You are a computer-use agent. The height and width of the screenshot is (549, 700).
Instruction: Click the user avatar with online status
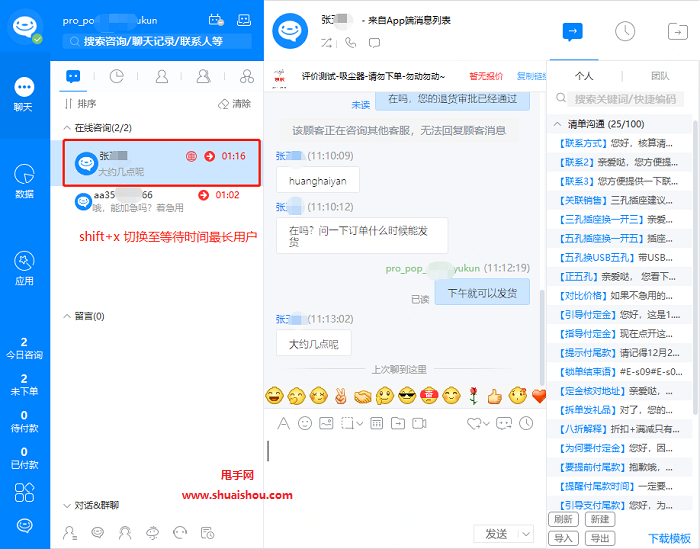25,27
